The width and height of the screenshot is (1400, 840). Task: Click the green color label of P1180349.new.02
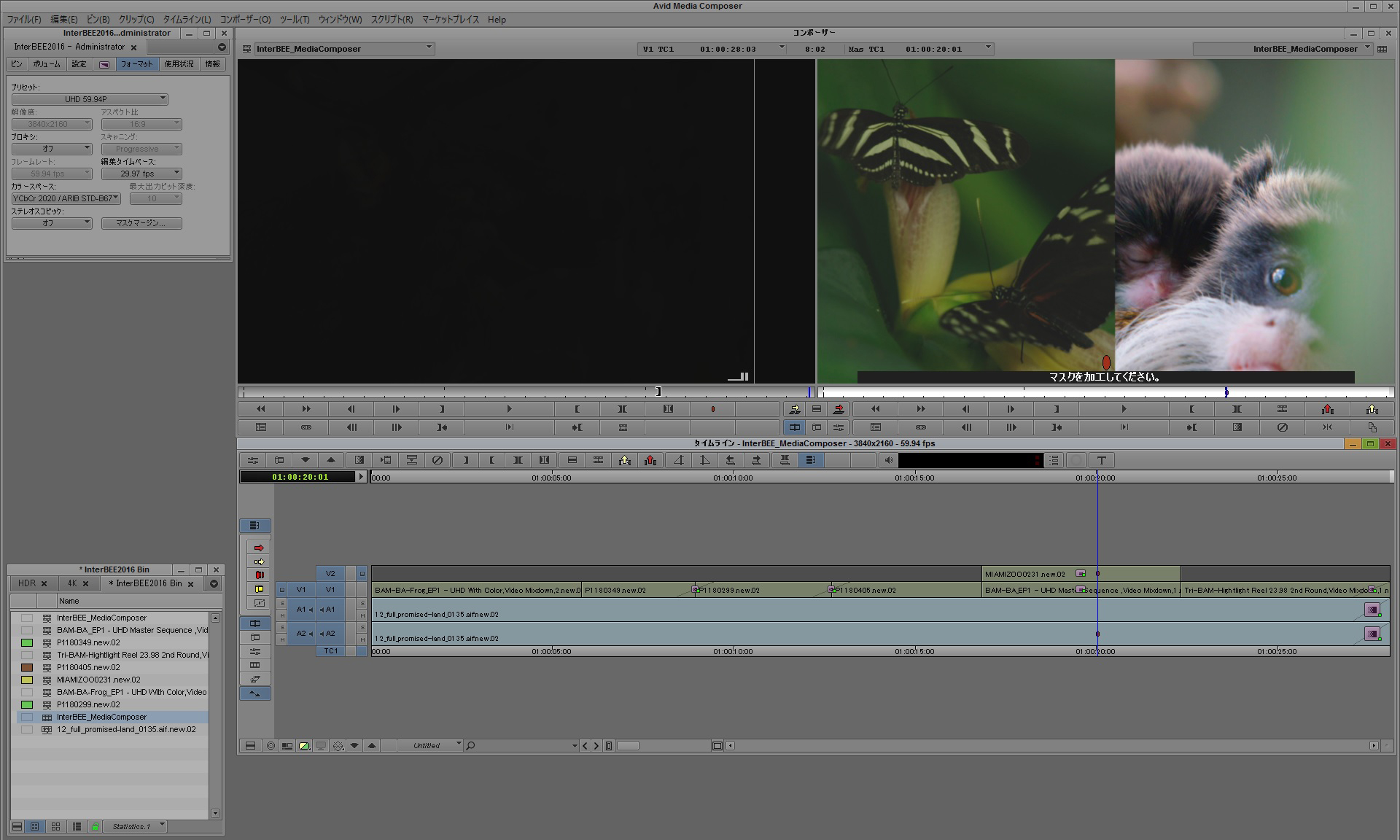[x=27, y=642]
